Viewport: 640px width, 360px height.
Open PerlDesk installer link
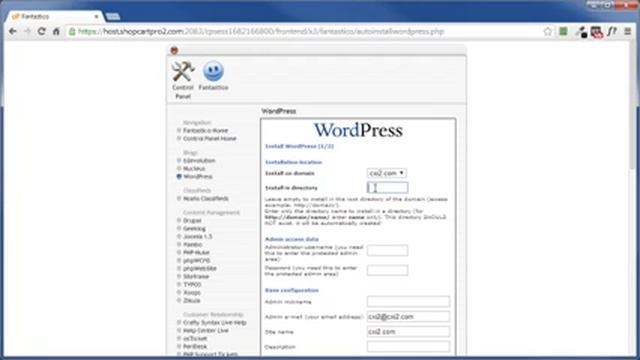pyautogui.click(x=195, y=347)
